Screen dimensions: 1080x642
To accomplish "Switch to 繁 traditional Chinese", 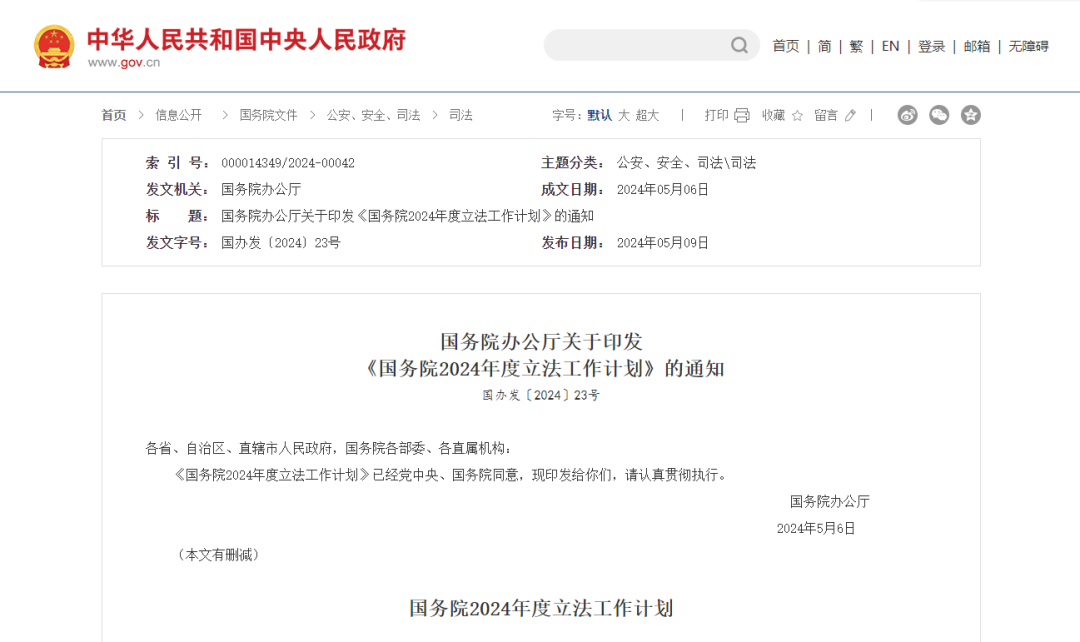I will (856, 46).
